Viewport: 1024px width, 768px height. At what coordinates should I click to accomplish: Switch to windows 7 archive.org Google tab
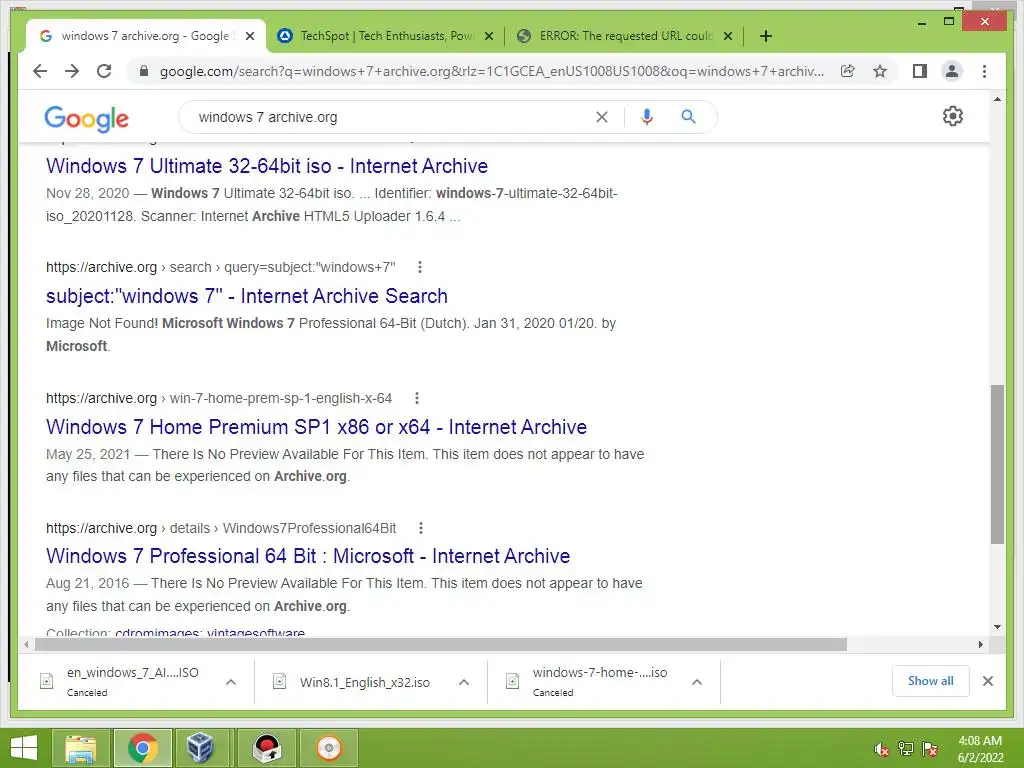(145, 36)
